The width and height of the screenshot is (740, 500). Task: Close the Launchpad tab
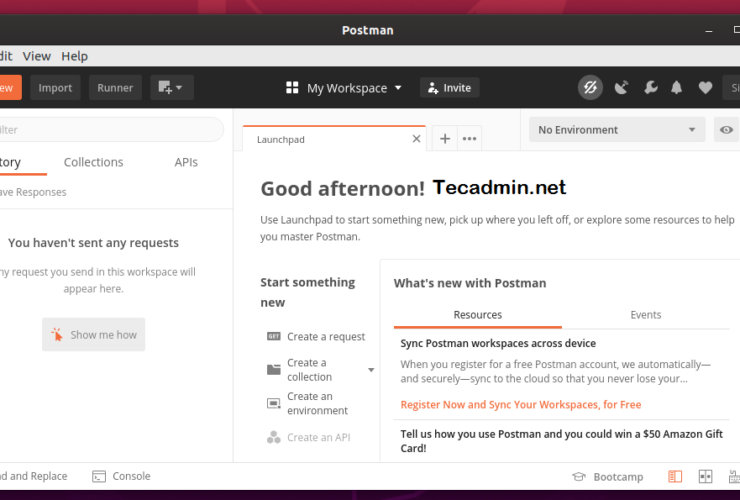click(417, 139)
